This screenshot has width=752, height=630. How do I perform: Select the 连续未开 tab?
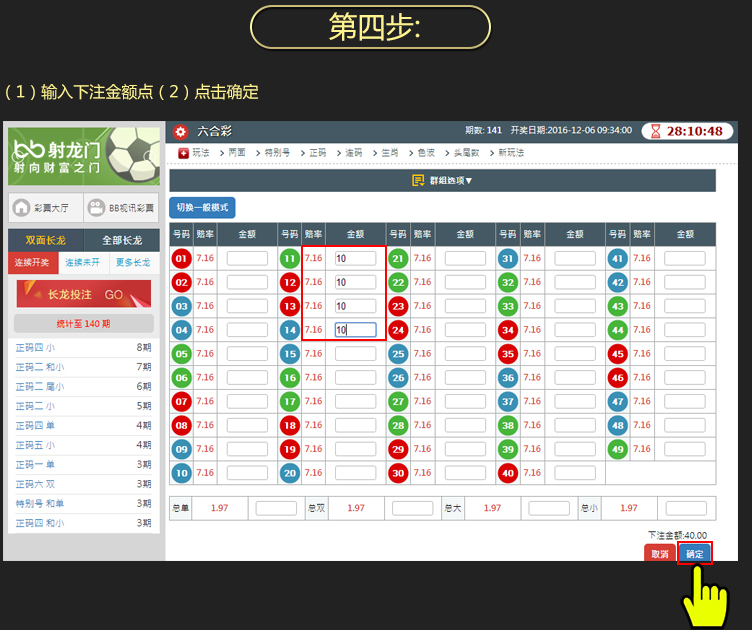click(x=83, y=263)
